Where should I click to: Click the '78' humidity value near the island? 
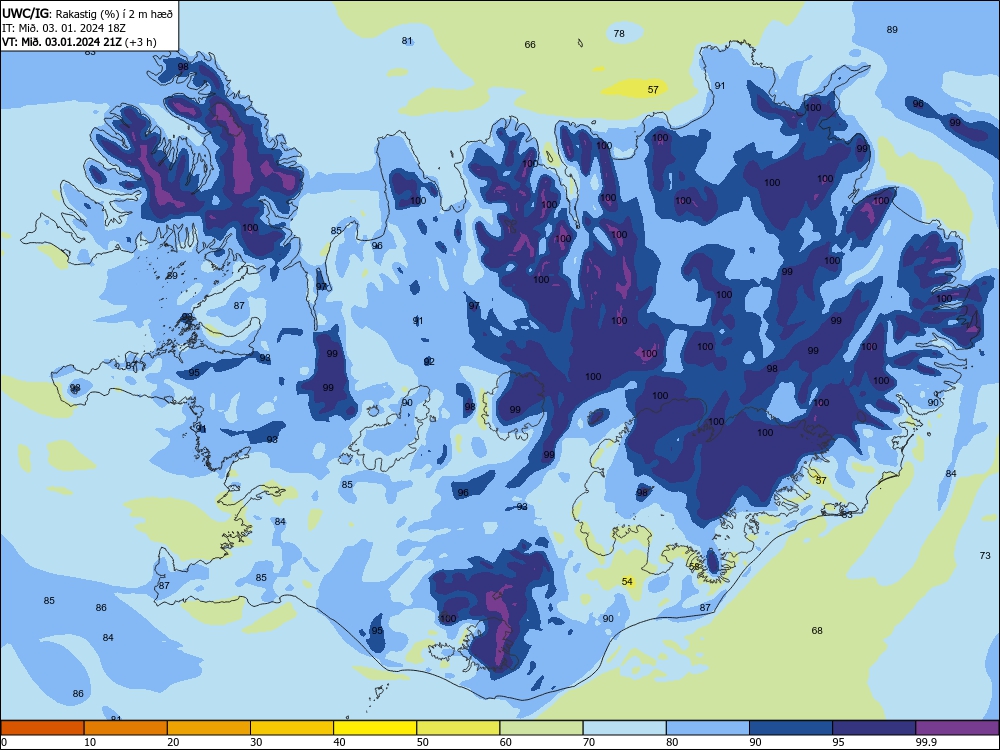(x=619, y=34)
